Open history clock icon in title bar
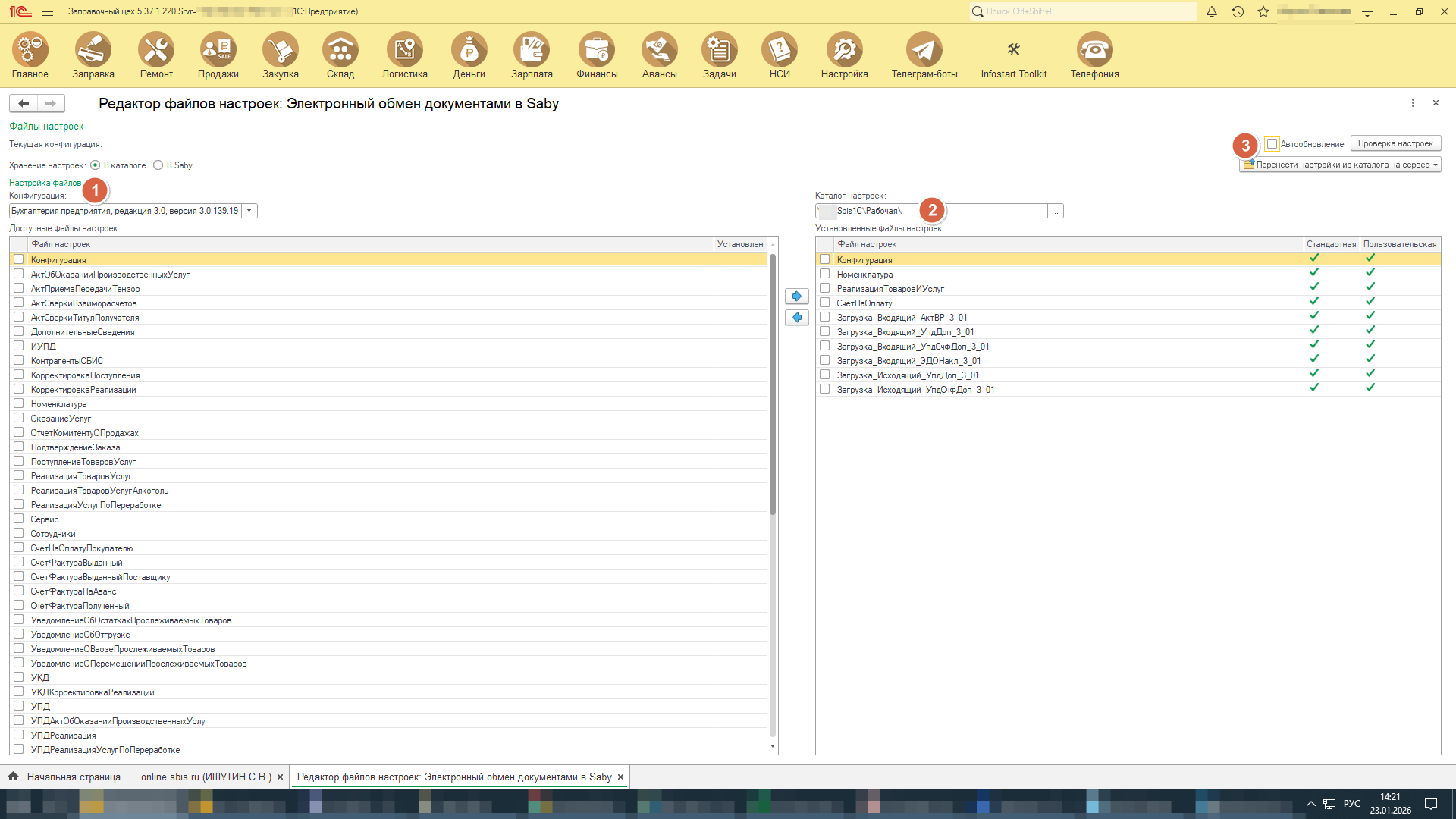The image size is (1456, 819). (1238, 11)
